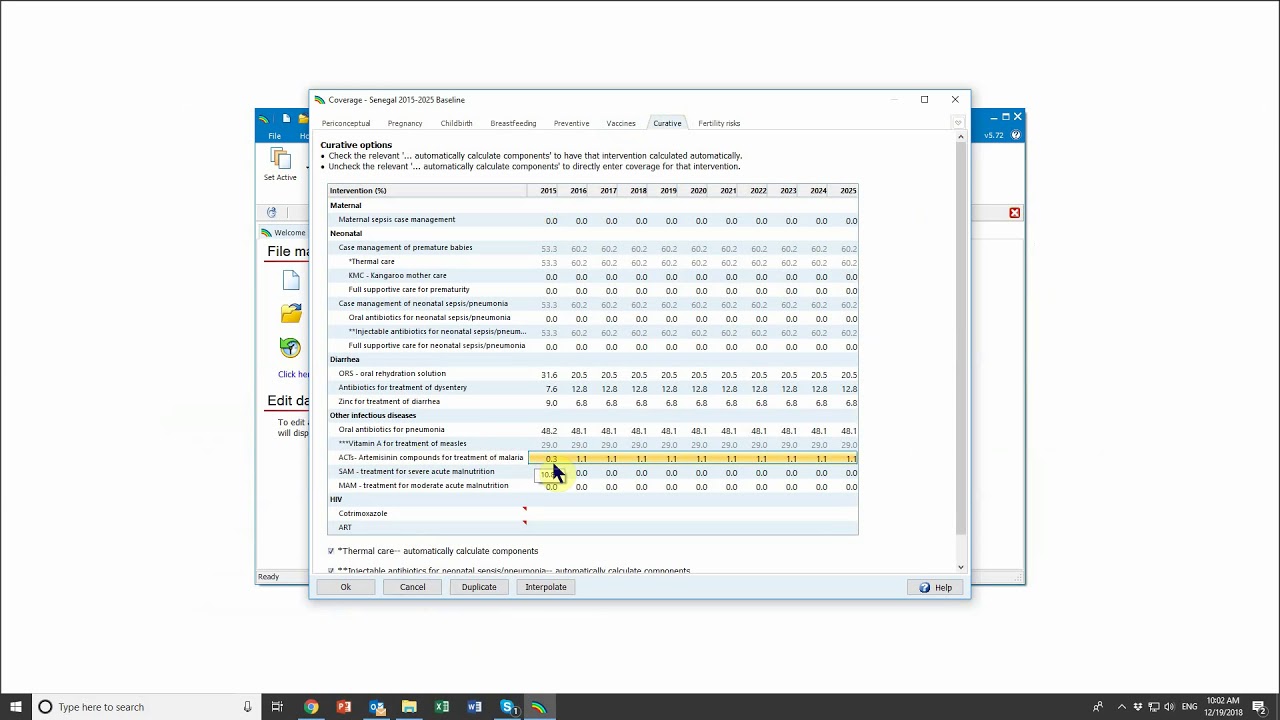Image resolution: width=1280 pixels, height=720 pixels.
Task: Click the red X close-tab icon in background window
Action: pos(1014,212)
